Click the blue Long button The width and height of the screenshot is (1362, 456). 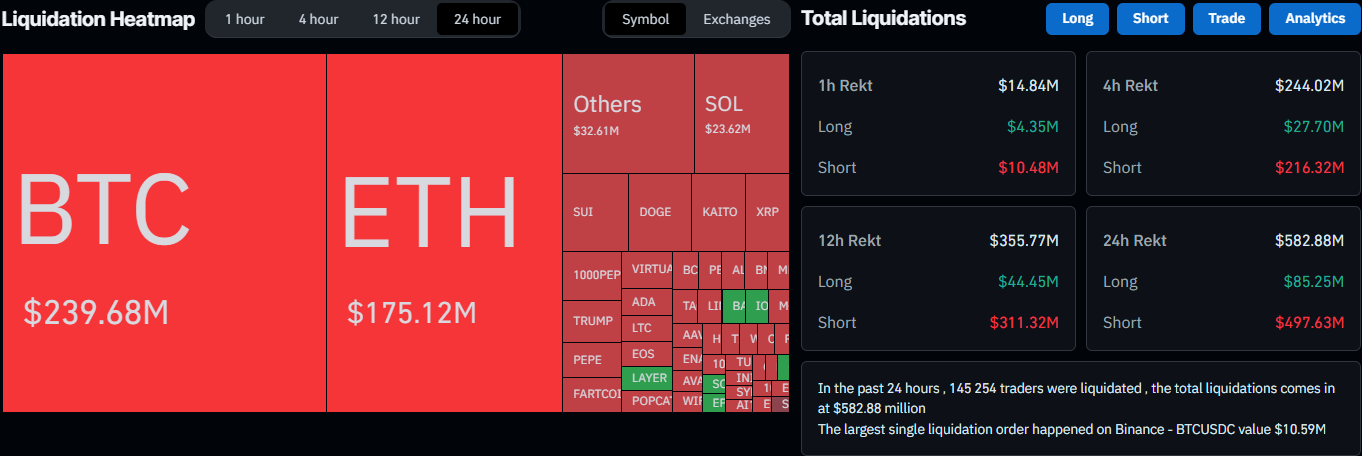pyautogui.click(x=1077, y=18)
